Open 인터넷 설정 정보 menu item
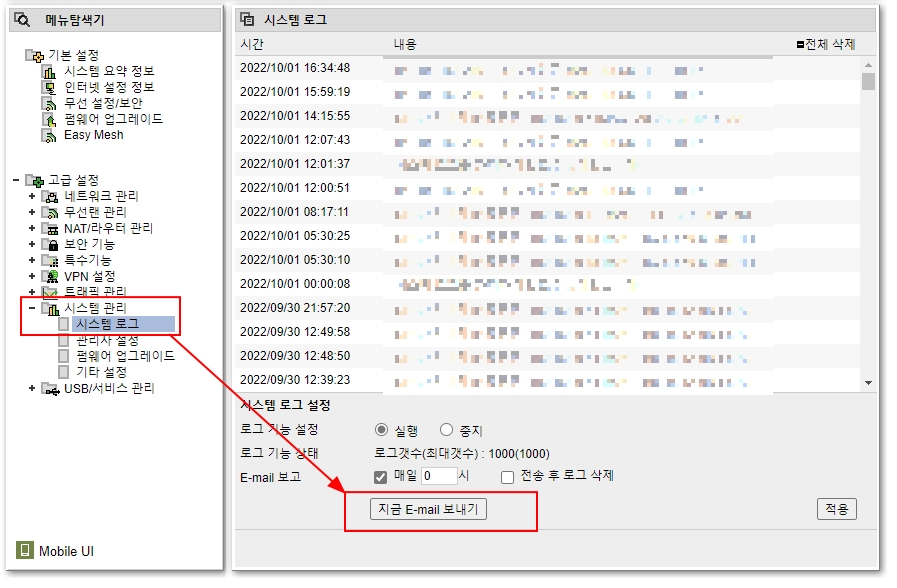897x588 pixels. pyautogui.click(x=109, y=87)
